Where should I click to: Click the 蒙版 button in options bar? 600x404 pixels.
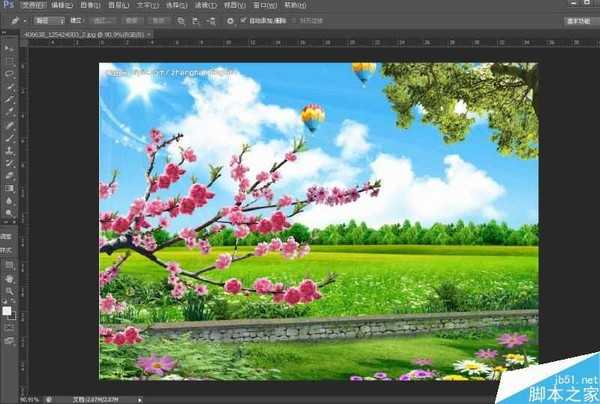(x=132, y=19)
